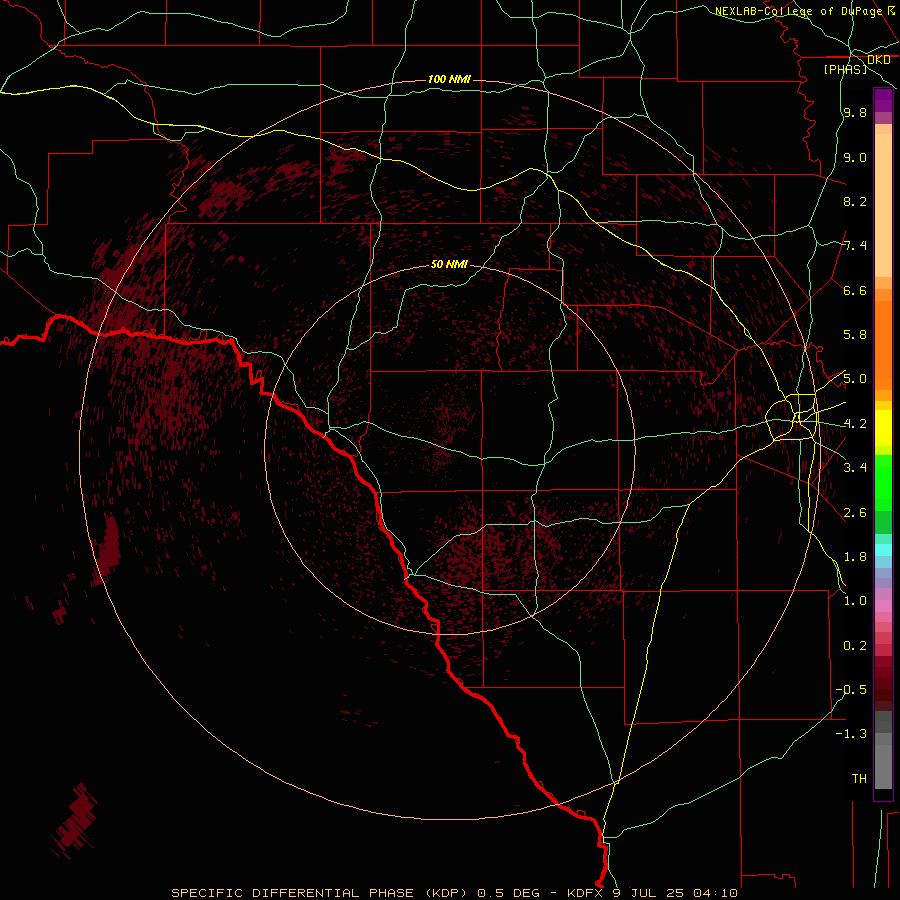Click the orange band of the color bar

tap(883, 346)
